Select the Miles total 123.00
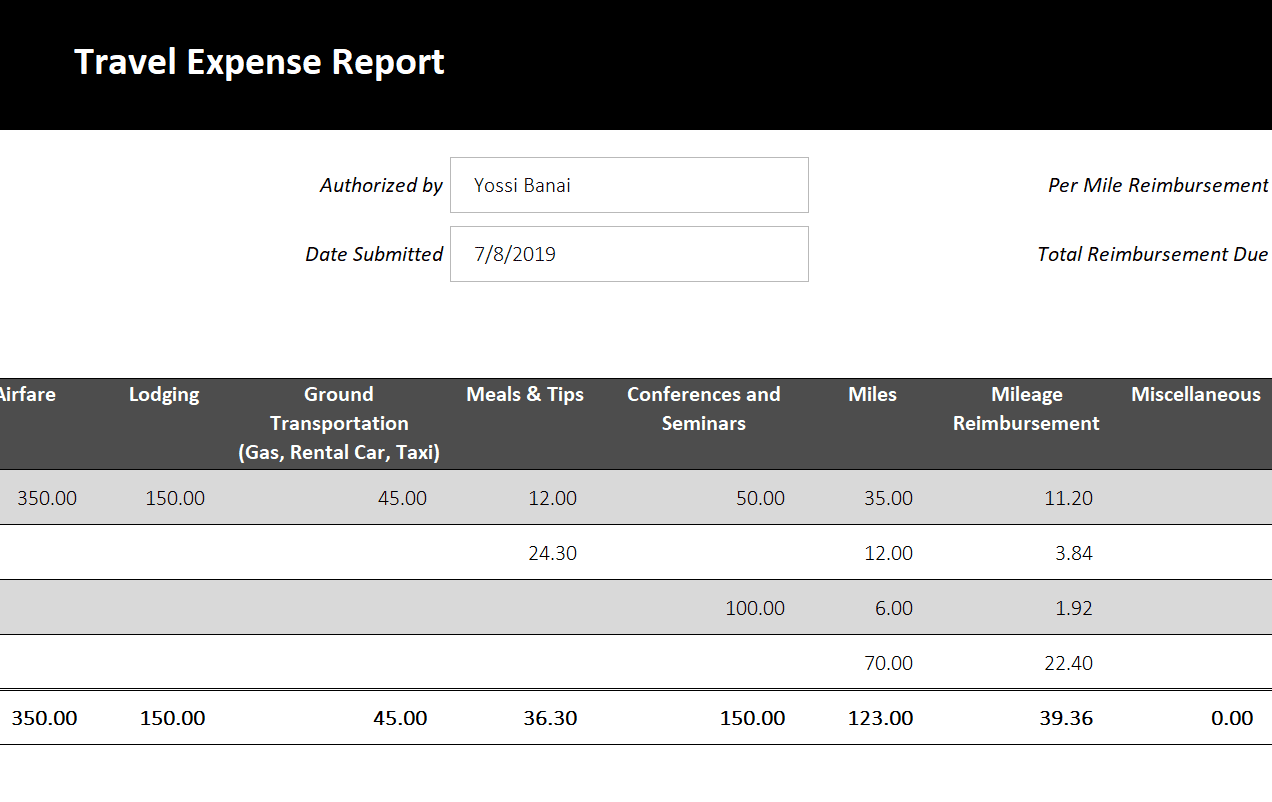The image size is (1272, 802). point(881,718)
